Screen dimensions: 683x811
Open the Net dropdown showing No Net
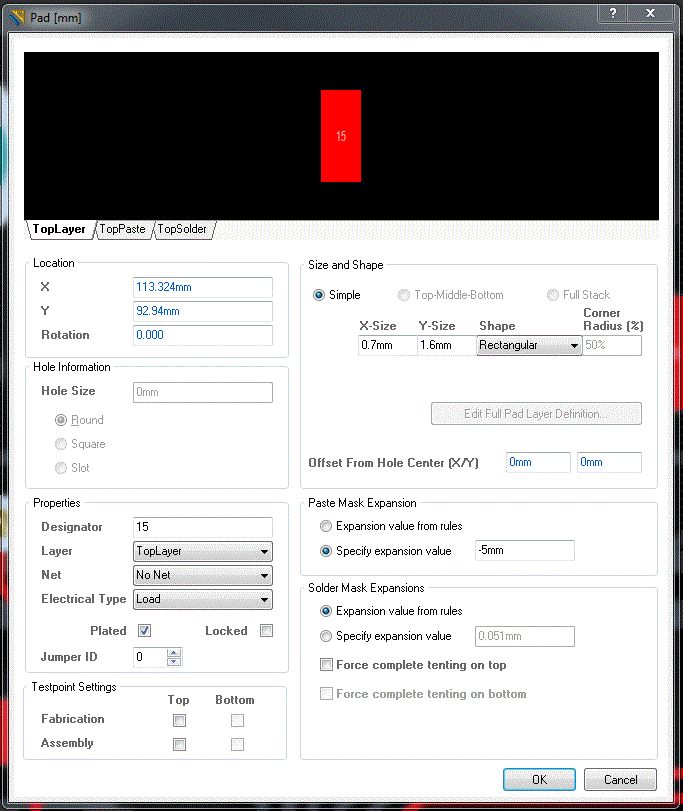click(203, 575)
